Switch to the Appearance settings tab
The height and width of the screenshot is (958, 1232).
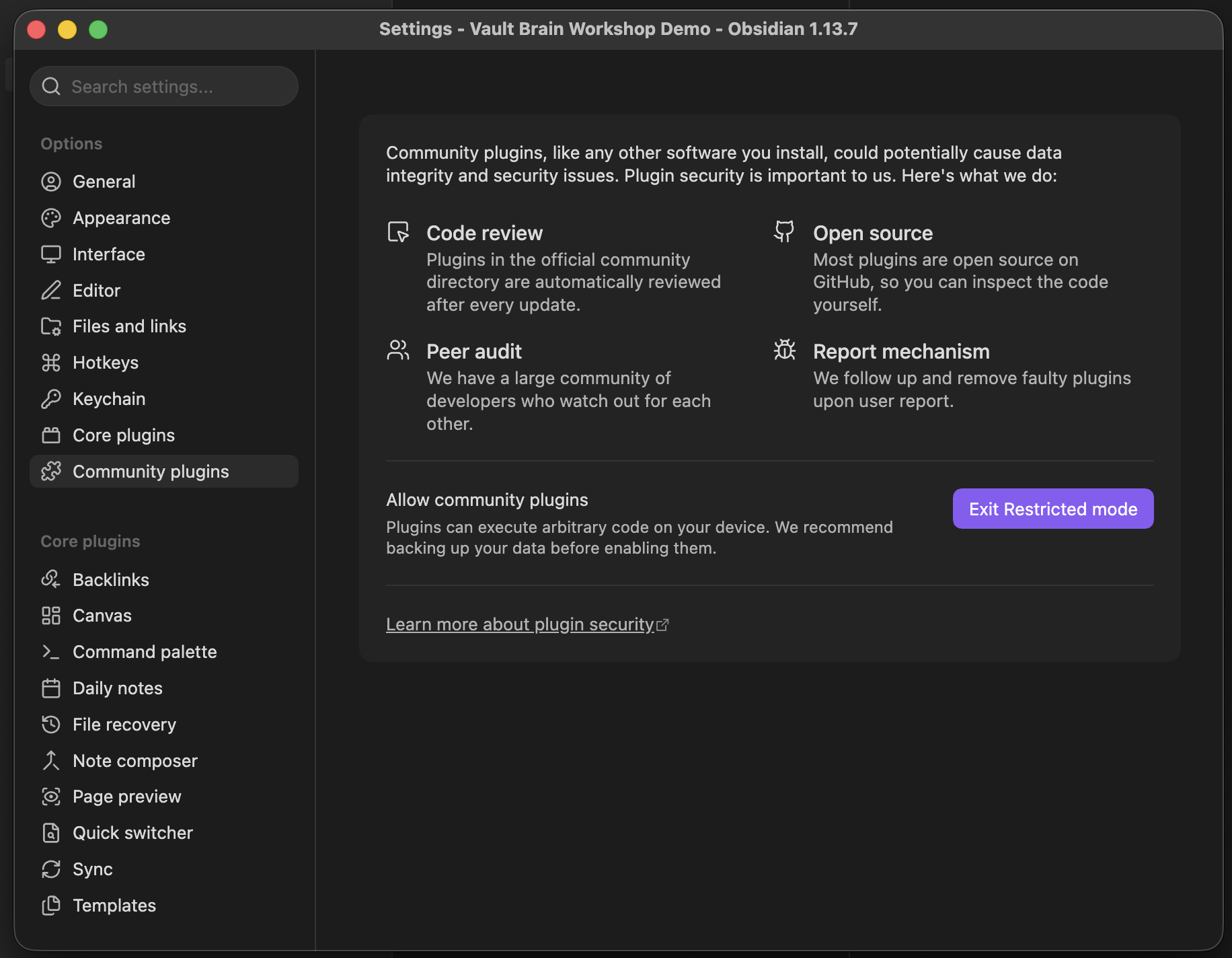click(164, 218)
